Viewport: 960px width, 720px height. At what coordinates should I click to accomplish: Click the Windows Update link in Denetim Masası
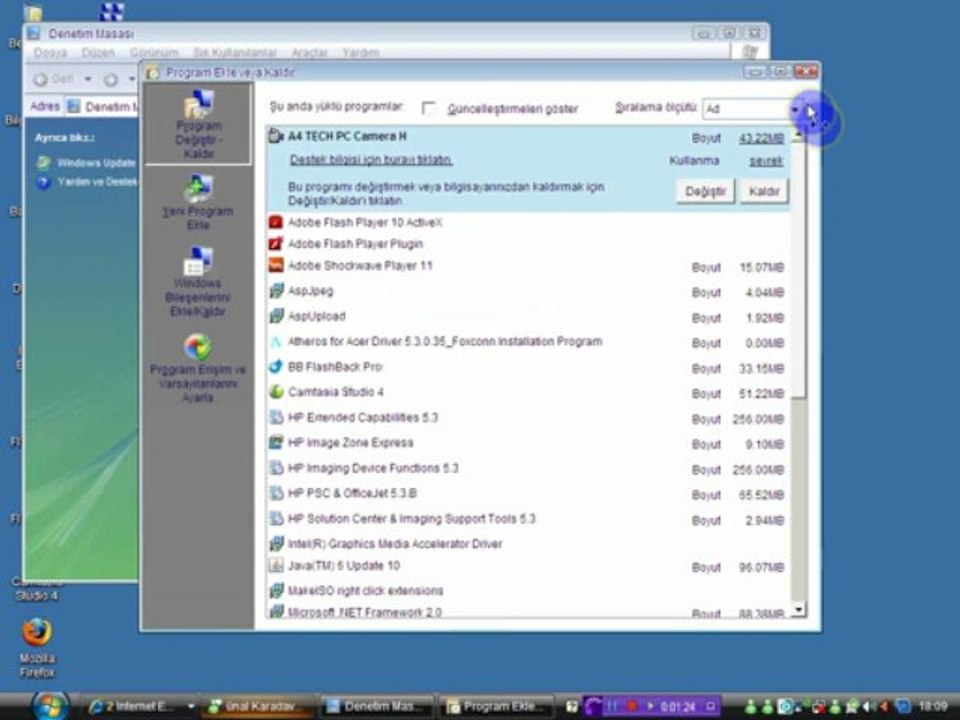point(96,163)
